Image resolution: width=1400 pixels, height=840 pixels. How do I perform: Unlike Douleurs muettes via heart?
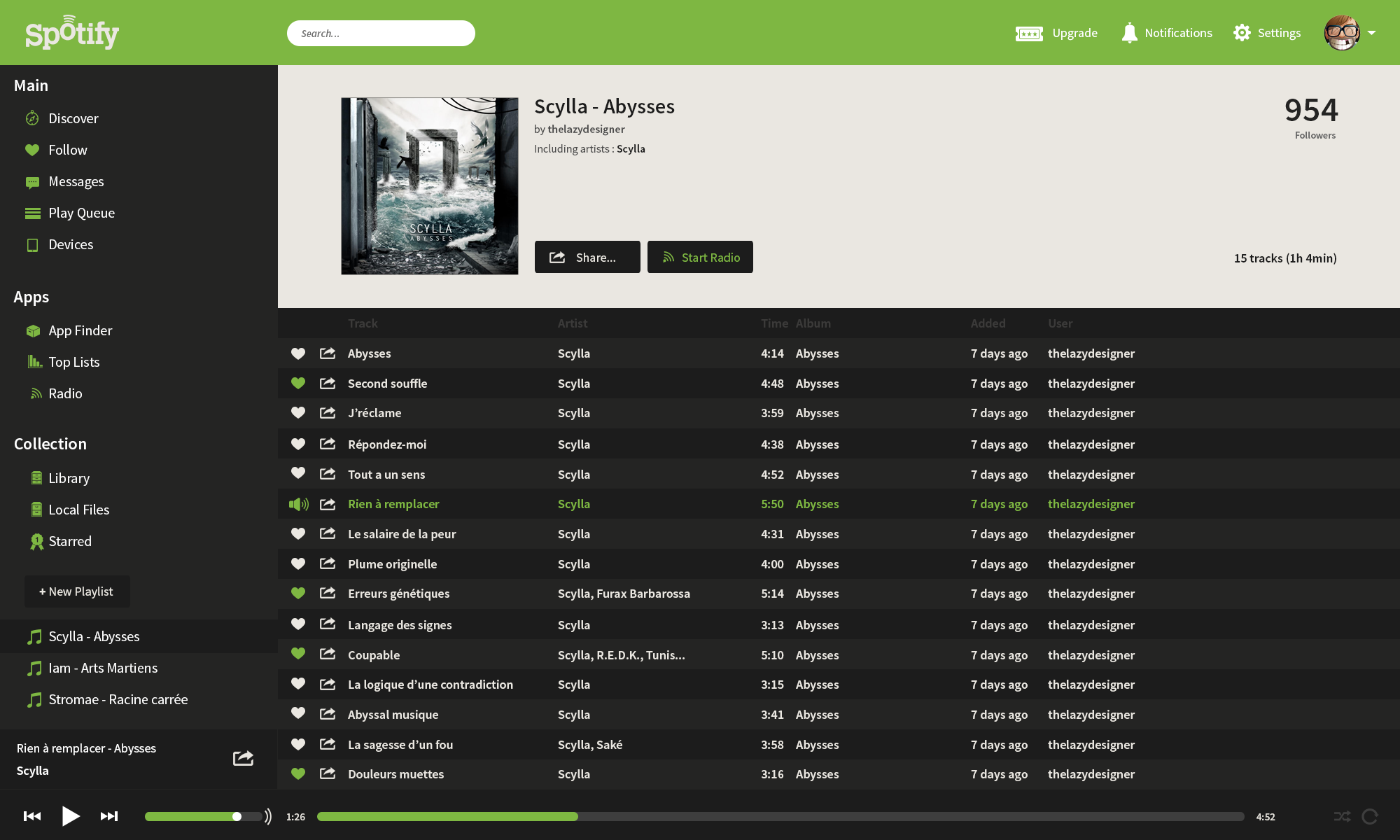(298, 773)
